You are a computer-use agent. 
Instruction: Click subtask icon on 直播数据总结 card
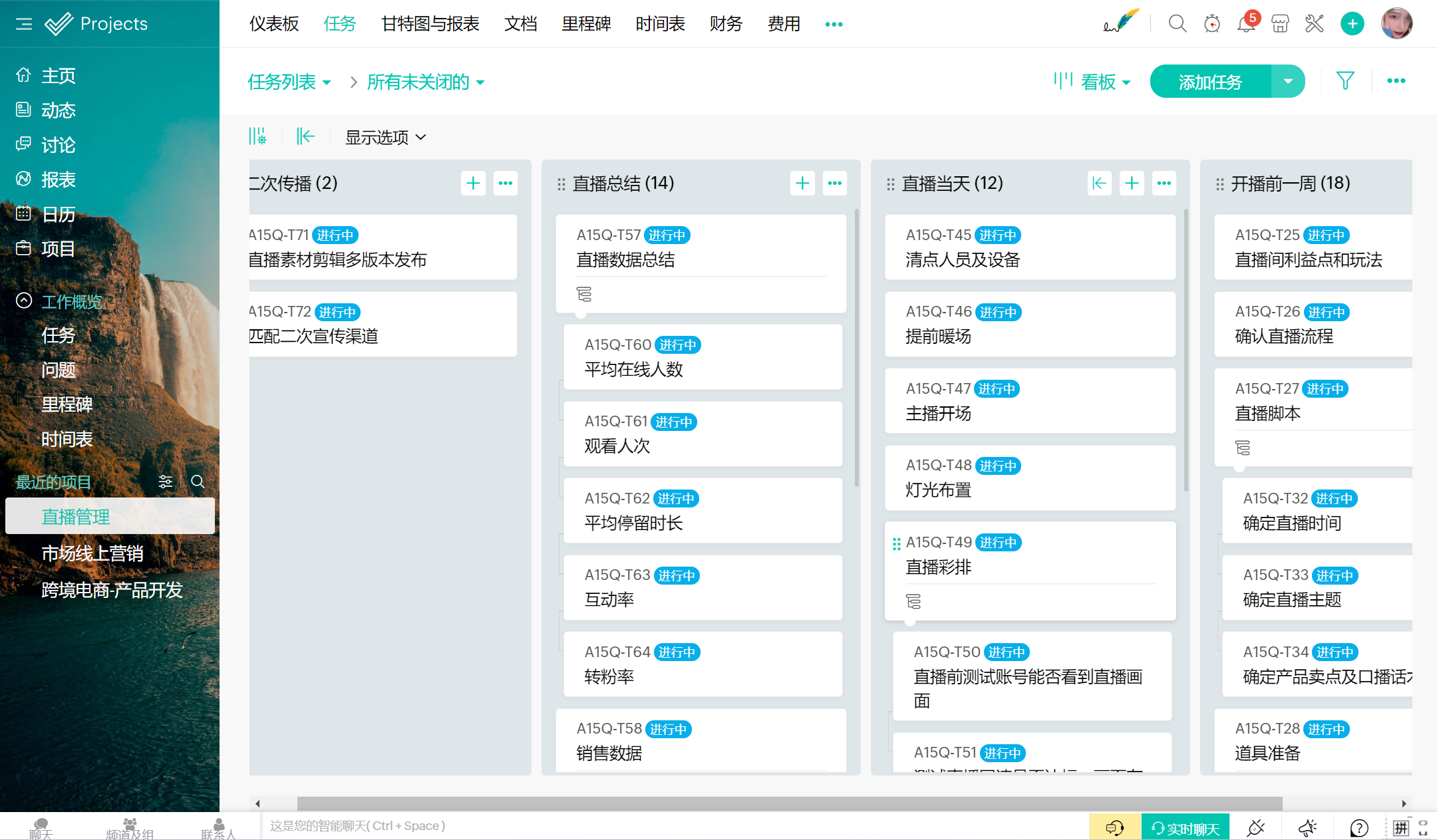click(584, 294)
